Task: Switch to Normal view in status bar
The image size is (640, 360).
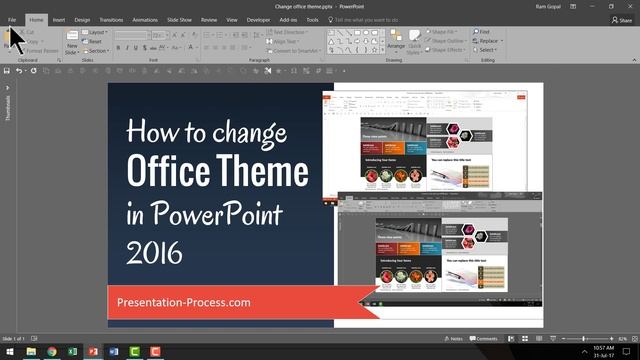Action: point(511,339)
